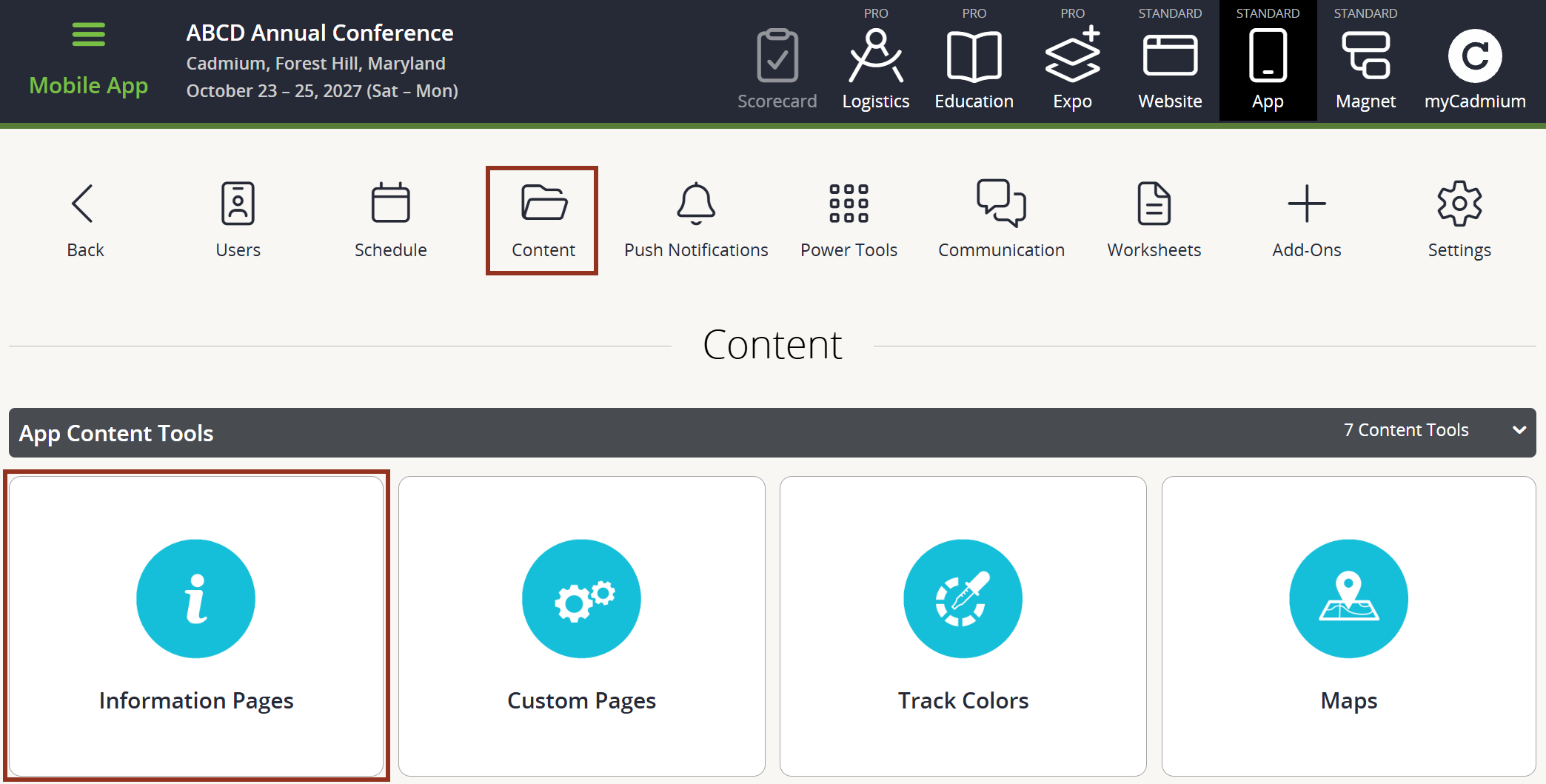
Task: Open the Schedule section
Action: pyautogui.click(x=390, y=220)
